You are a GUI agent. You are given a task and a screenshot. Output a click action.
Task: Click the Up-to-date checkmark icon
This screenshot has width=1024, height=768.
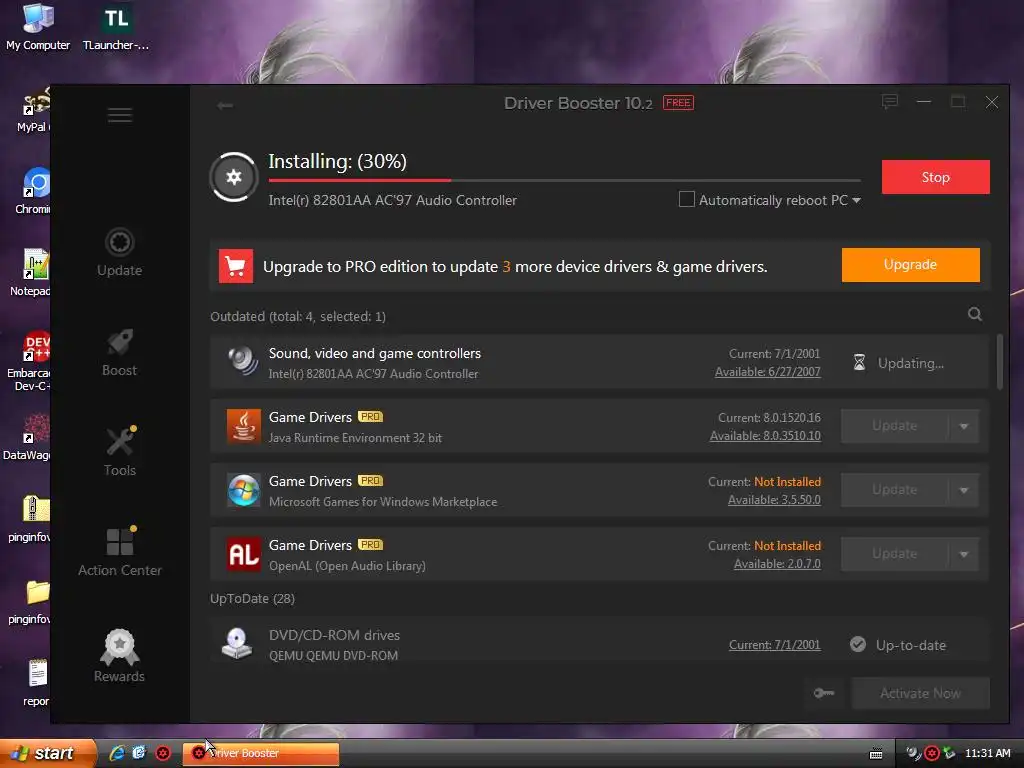tap(857, 645)
